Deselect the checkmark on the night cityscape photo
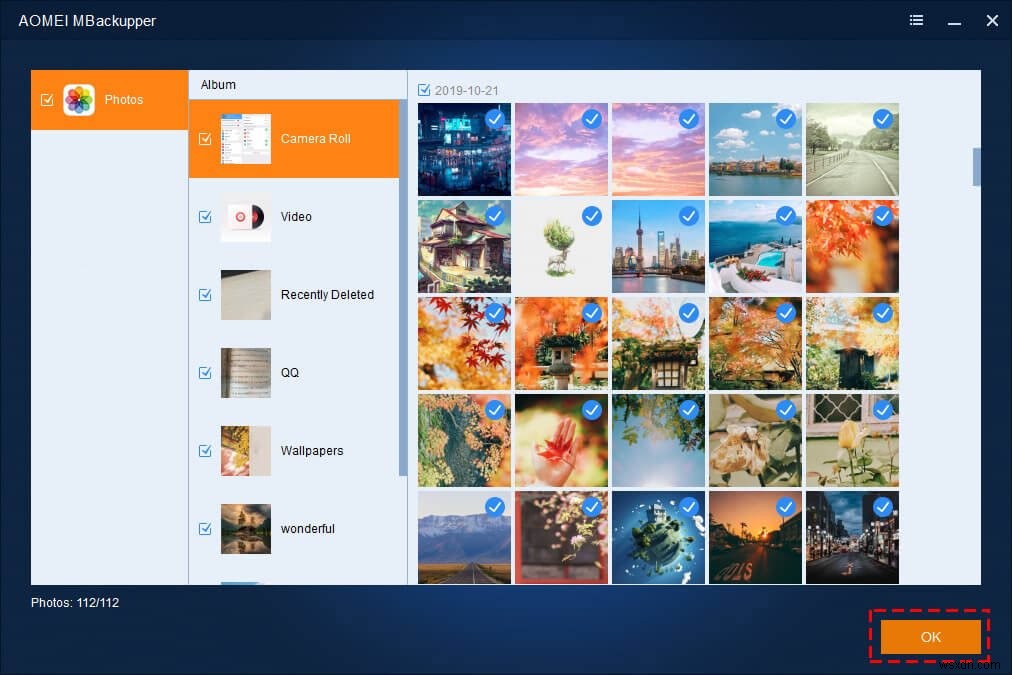This screenshot has width=1012, height=675. pos(495,118)
